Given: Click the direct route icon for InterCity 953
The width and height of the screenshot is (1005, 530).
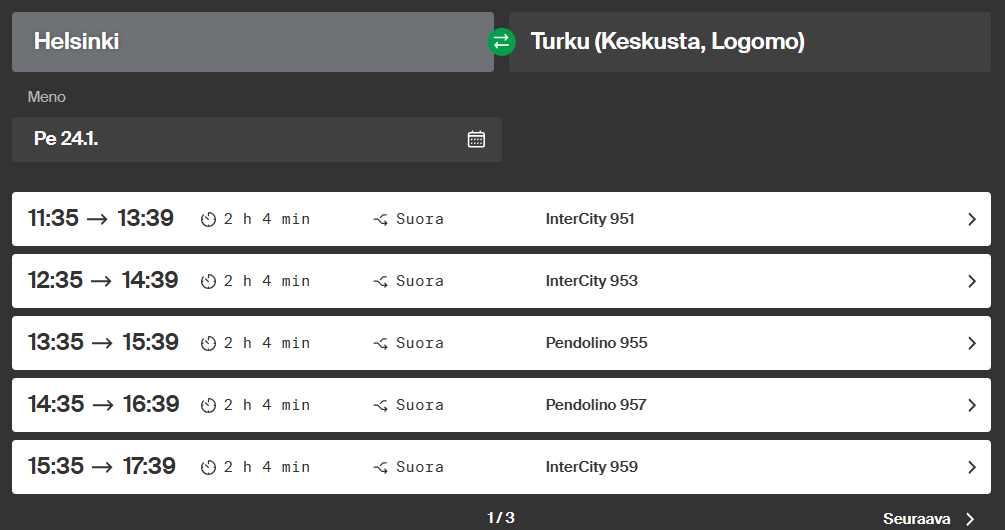Looking at the screenshot, I should (381, 282).
